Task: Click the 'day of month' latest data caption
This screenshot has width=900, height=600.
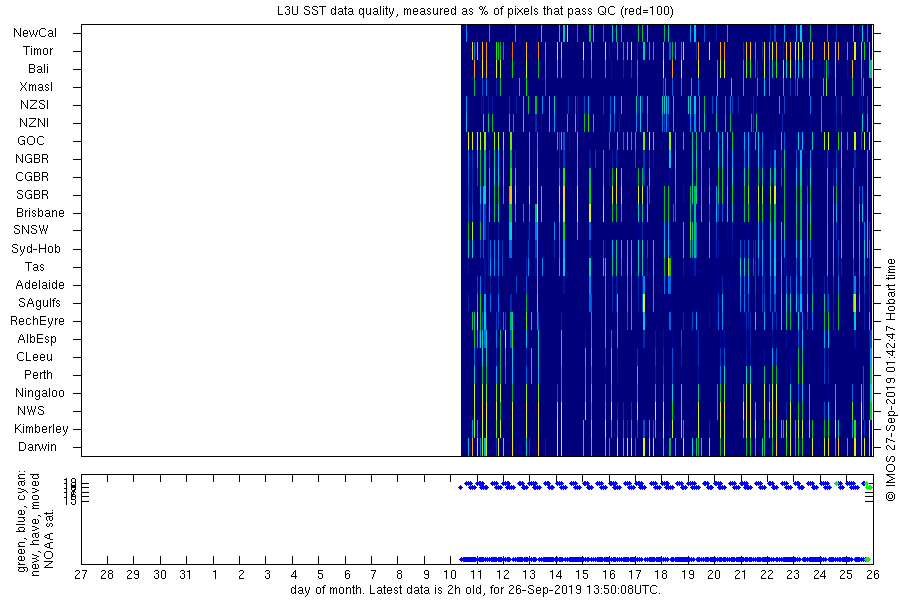Action: (475, 590)
